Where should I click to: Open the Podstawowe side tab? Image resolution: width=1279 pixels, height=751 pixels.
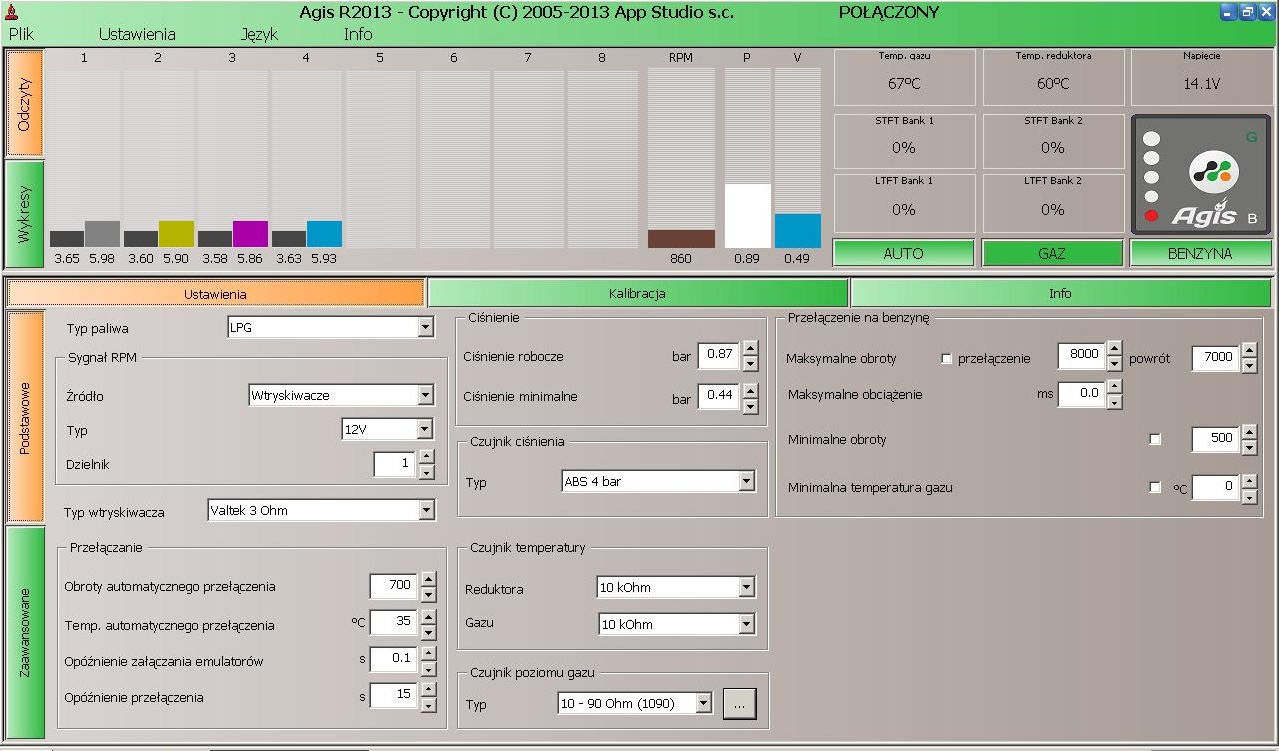[25, 417]
